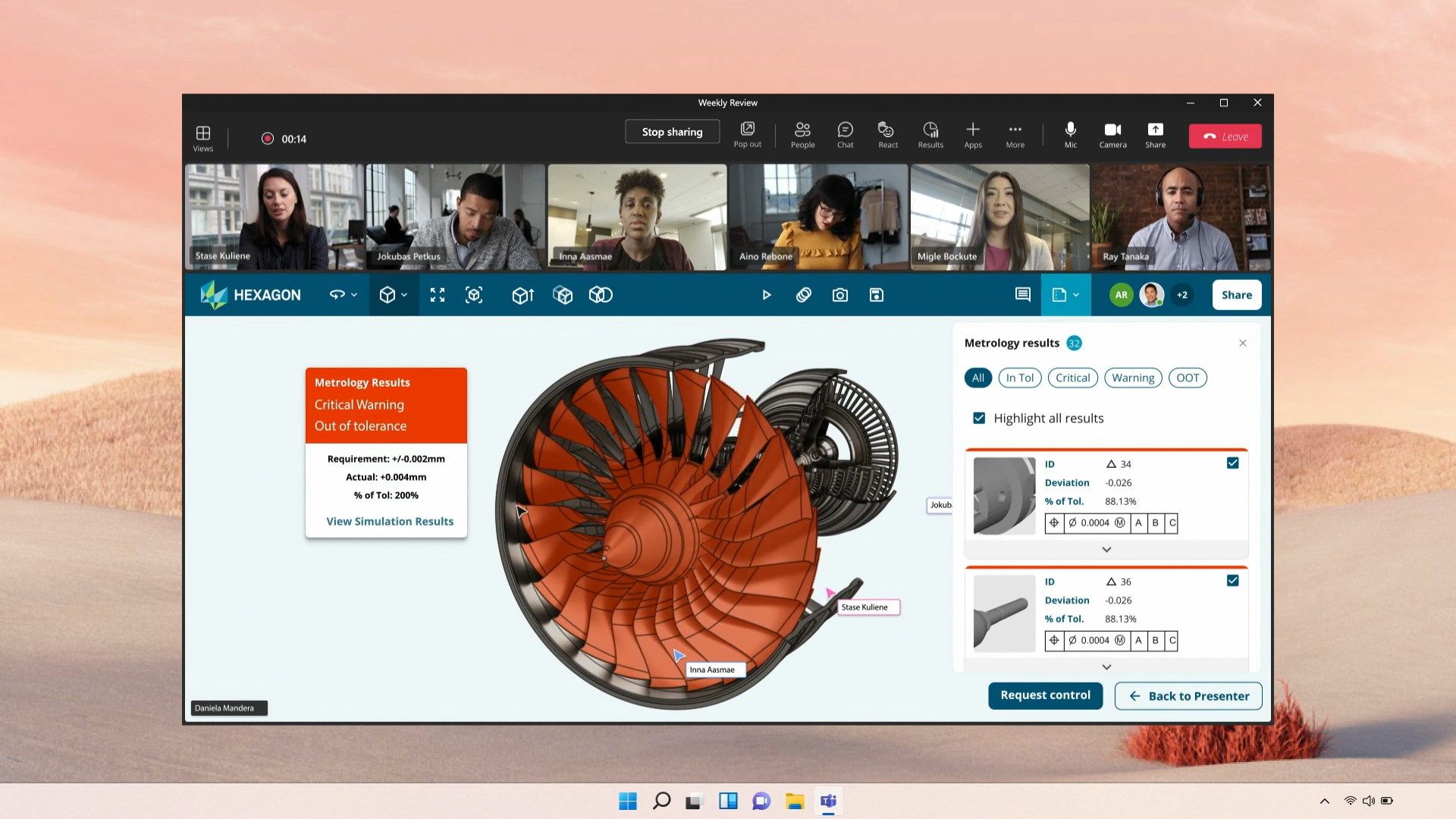The height and width of the screenshot is (819, 1456).
Task: Open the Results app in meeting toolbar
Action: point(930,135)
